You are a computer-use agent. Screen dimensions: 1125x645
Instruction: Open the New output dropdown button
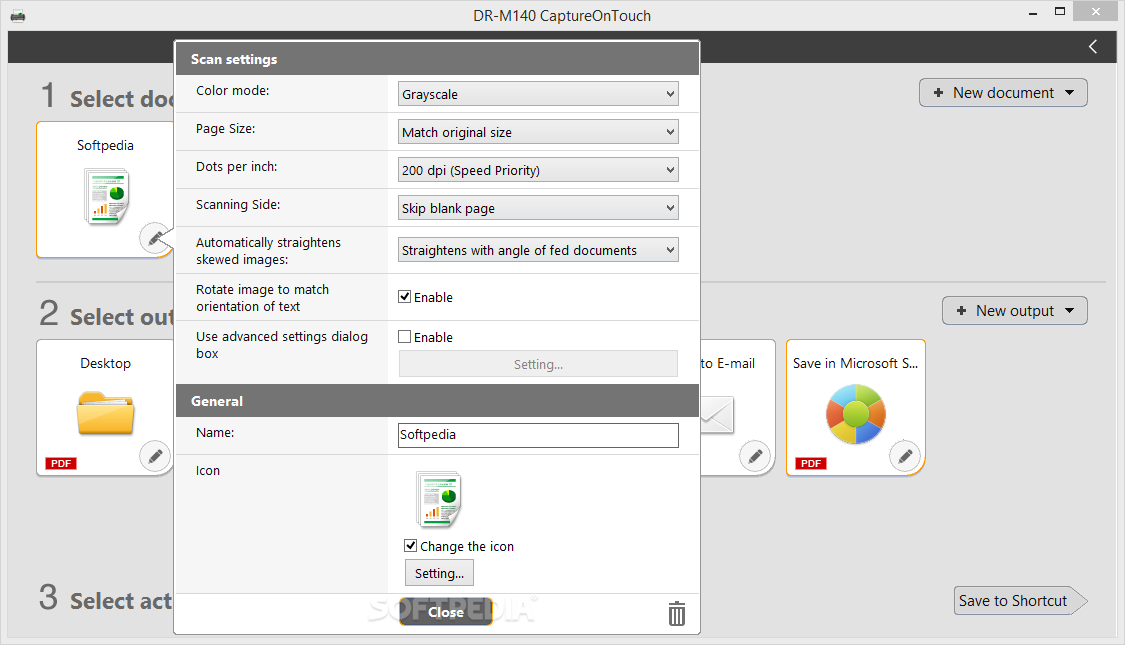click(1015, 311)
